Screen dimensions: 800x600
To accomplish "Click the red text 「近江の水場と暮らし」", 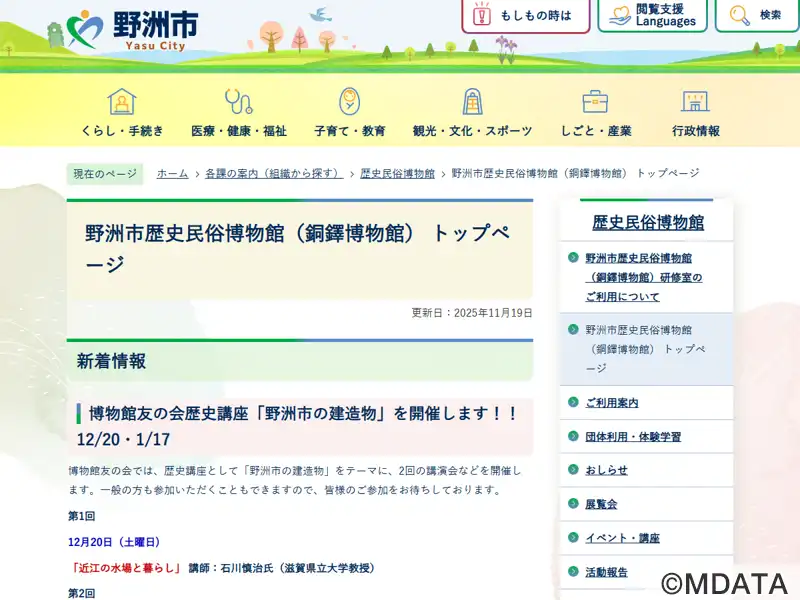I will coord(125,568).
